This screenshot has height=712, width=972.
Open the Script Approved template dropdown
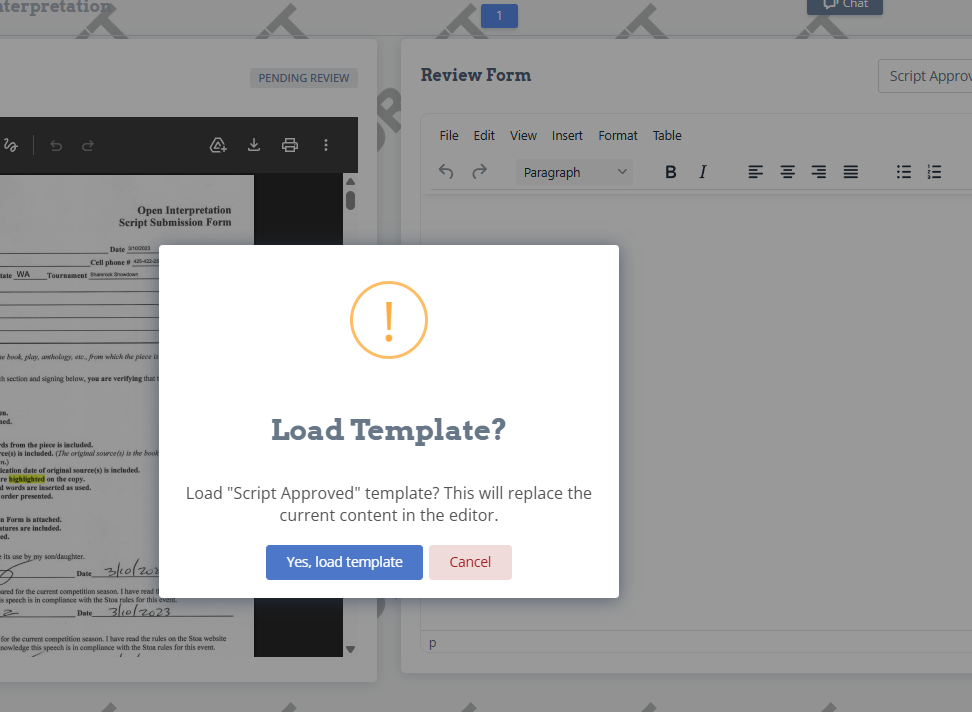pos(925,76)
